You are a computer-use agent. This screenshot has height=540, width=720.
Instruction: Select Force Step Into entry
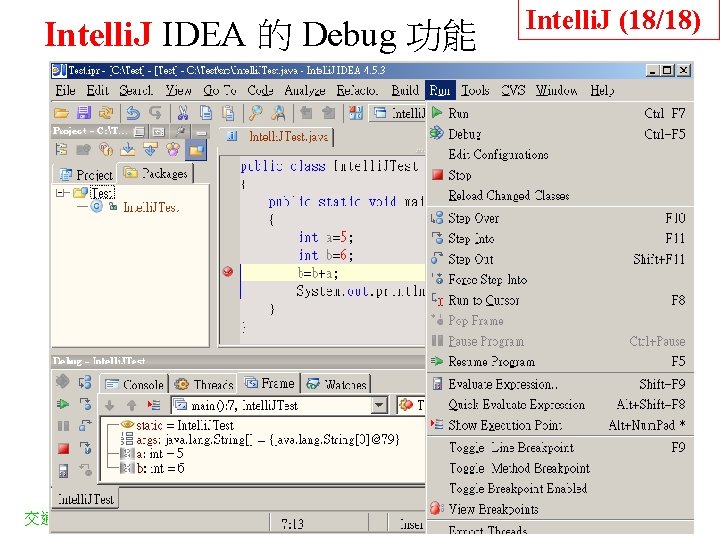pos(559,280)
